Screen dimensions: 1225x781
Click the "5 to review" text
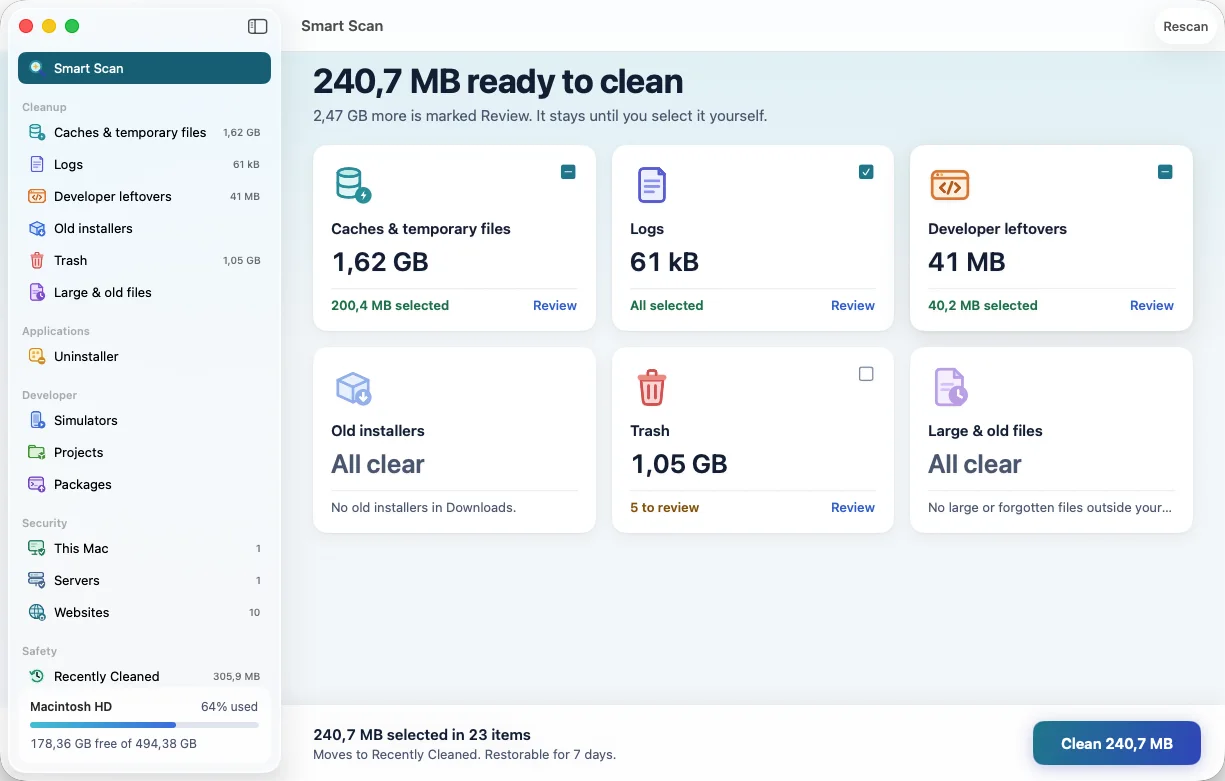665,507
